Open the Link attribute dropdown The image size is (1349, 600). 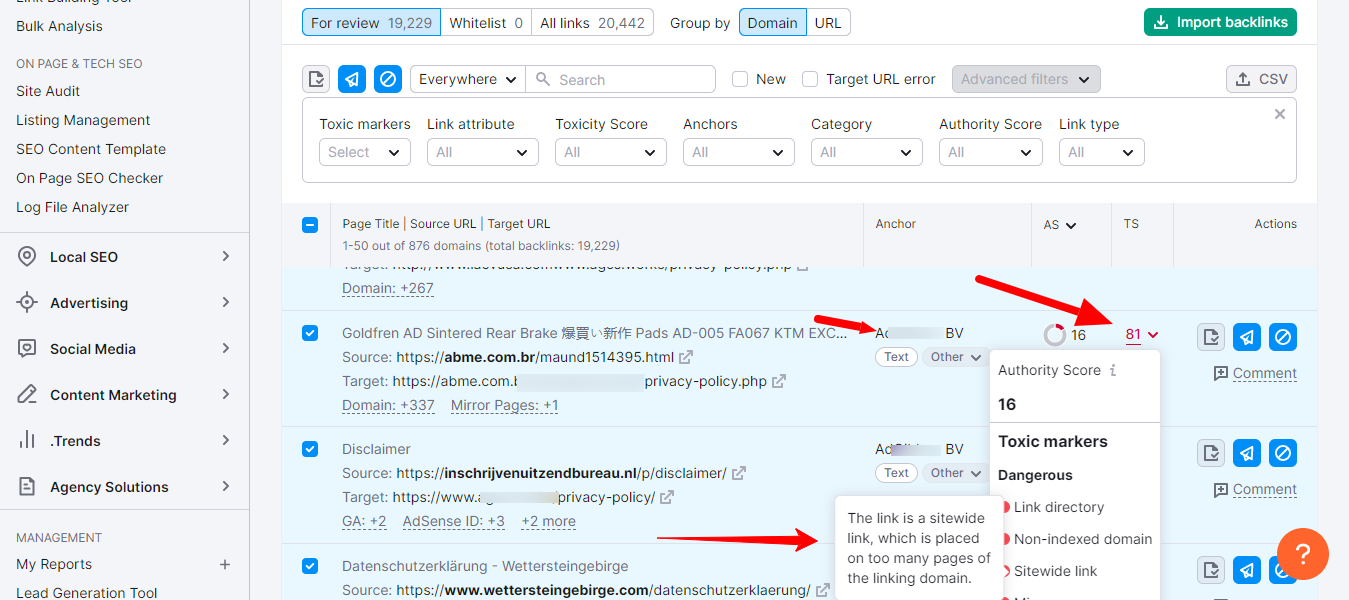coord(483,152)
